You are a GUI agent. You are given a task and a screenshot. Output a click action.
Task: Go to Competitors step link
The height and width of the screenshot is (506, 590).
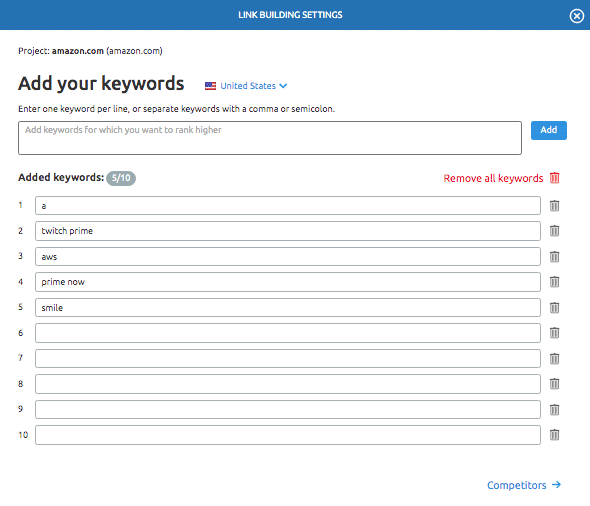pos(517,485)
